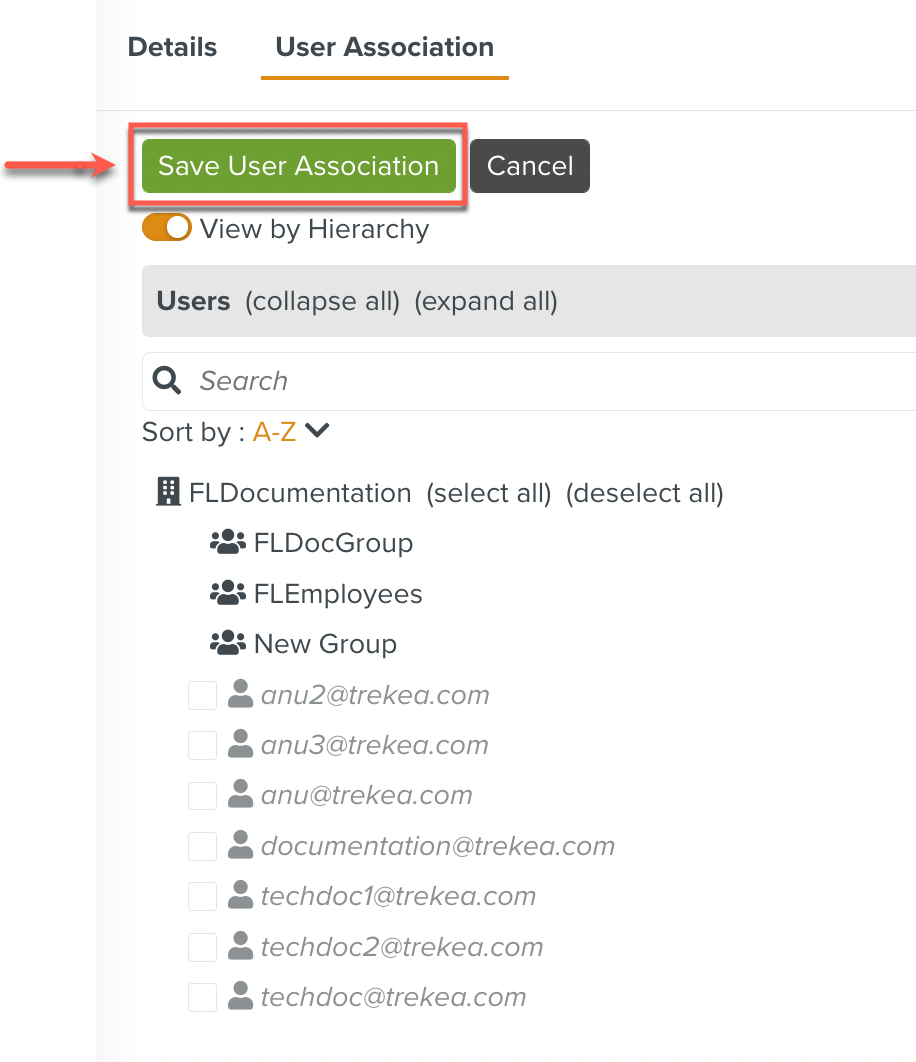Click the A-Z sort value

(274, 431)
